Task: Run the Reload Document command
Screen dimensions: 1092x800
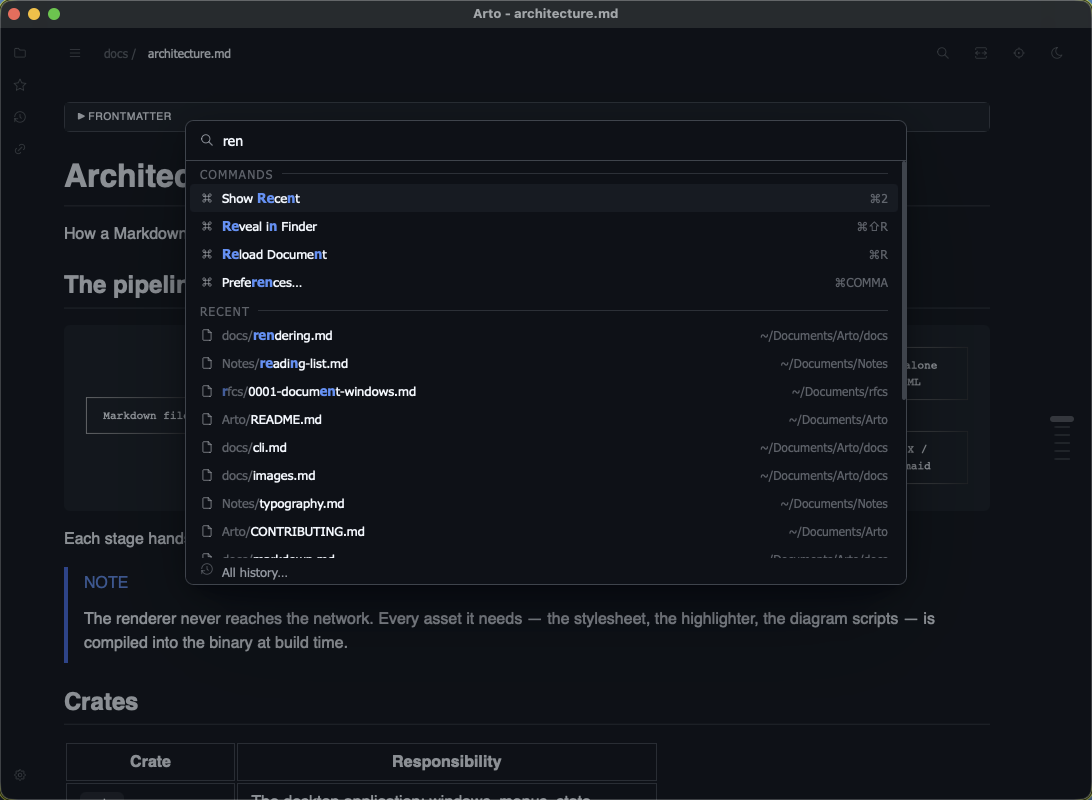Action: [543, 254]
